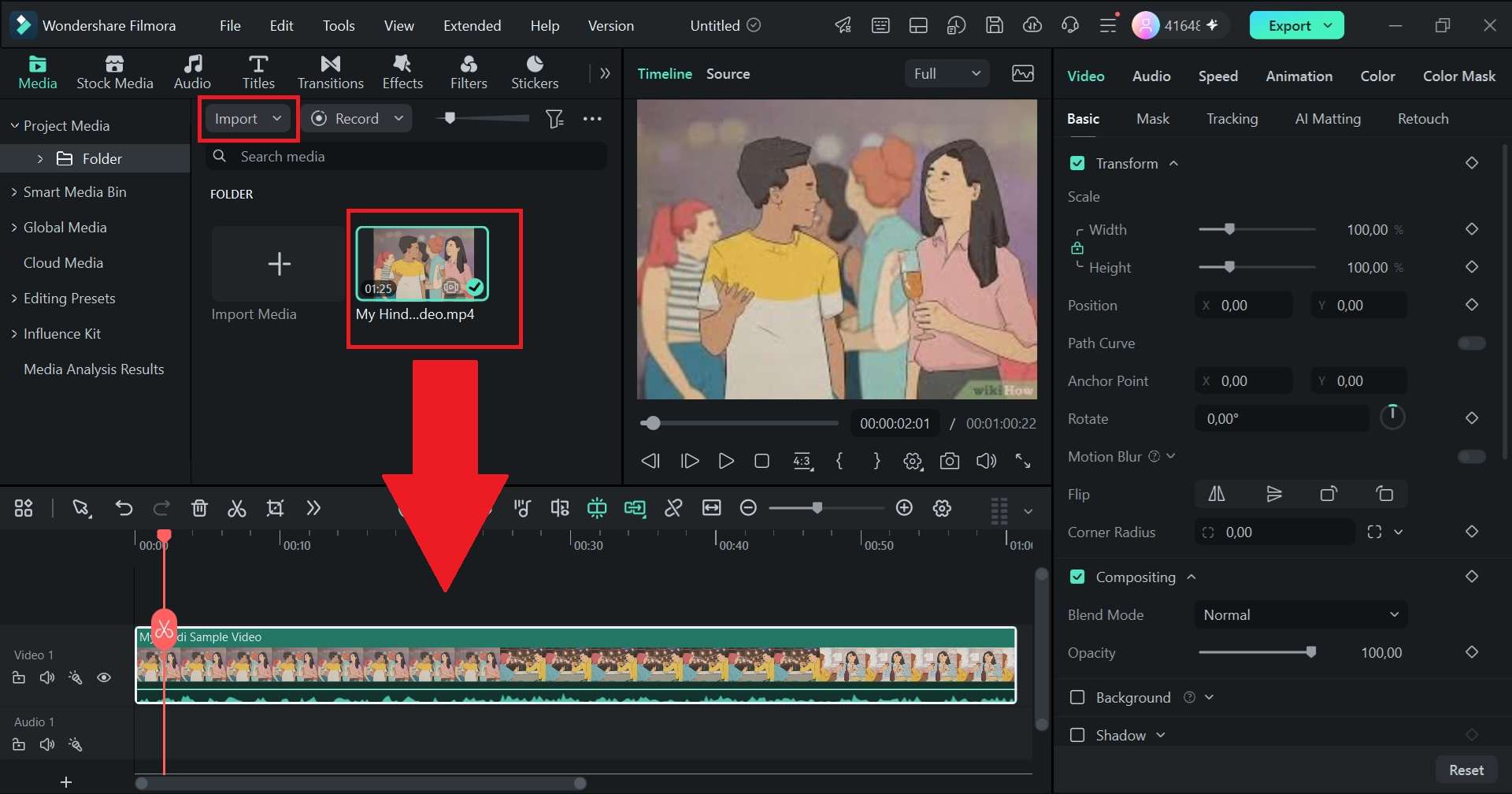Image resolution: width=1512 pixels, height=794 pixels.
Task: Click the save project icon
Action: [x=995, y=25]
